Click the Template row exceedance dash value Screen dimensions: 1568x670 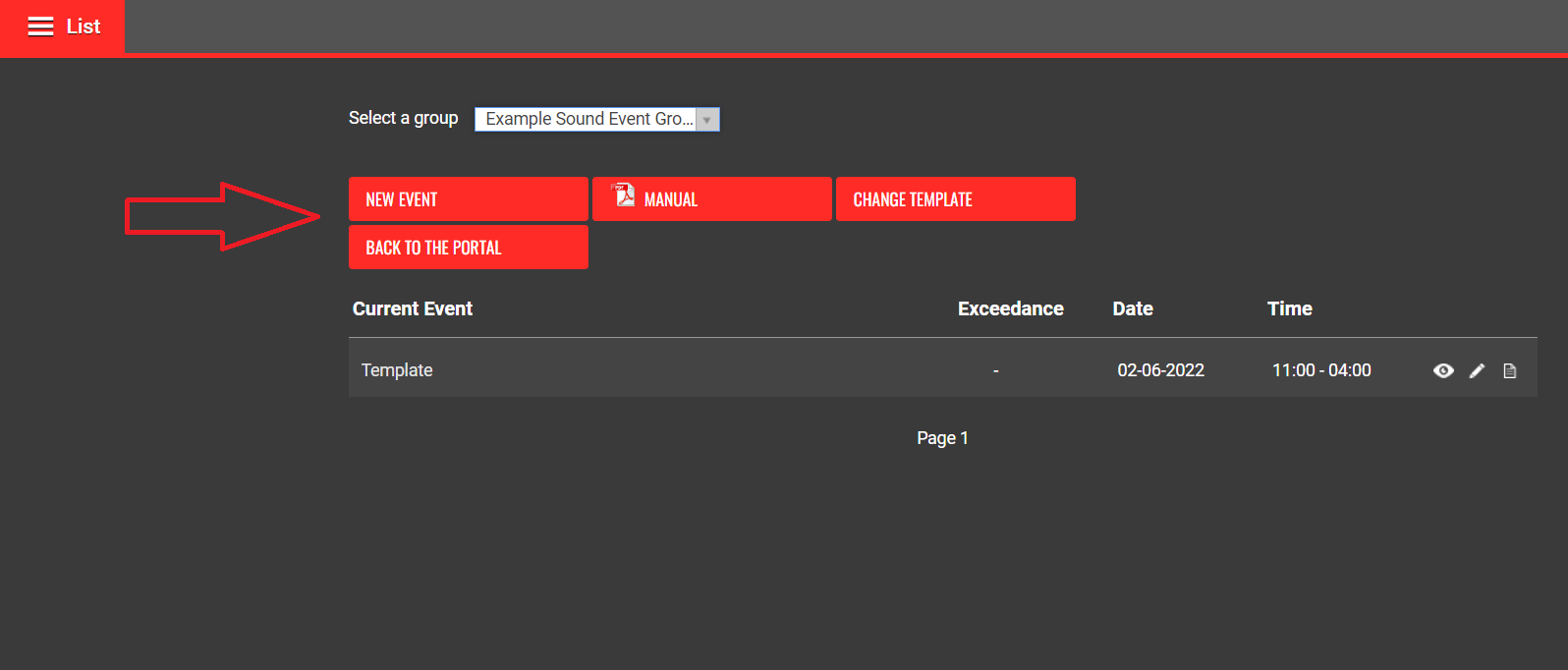[996, 371]
